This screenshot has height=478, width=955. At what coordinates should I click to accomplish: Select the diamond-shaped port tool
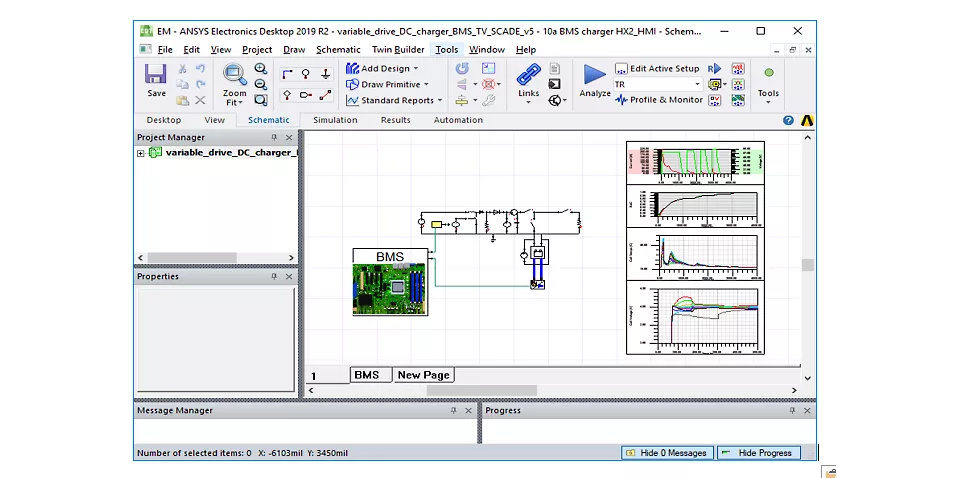[287, 95]
